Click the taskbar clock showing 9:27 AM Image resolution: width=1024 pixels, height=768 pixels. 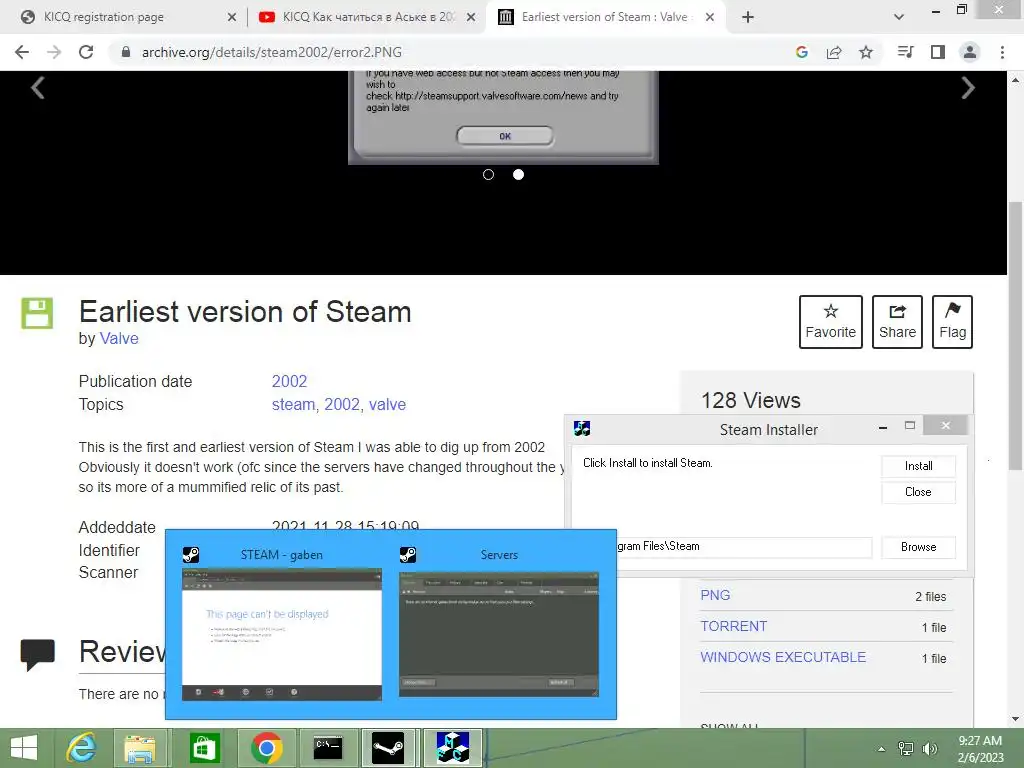point(980,749)
